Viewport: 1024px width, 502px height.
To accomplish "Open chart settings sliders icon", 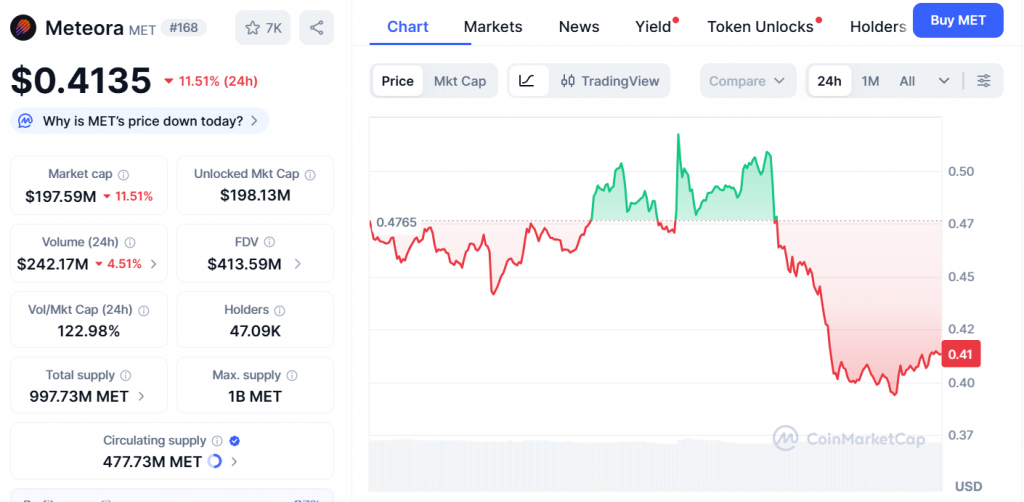I will point(984,81).
